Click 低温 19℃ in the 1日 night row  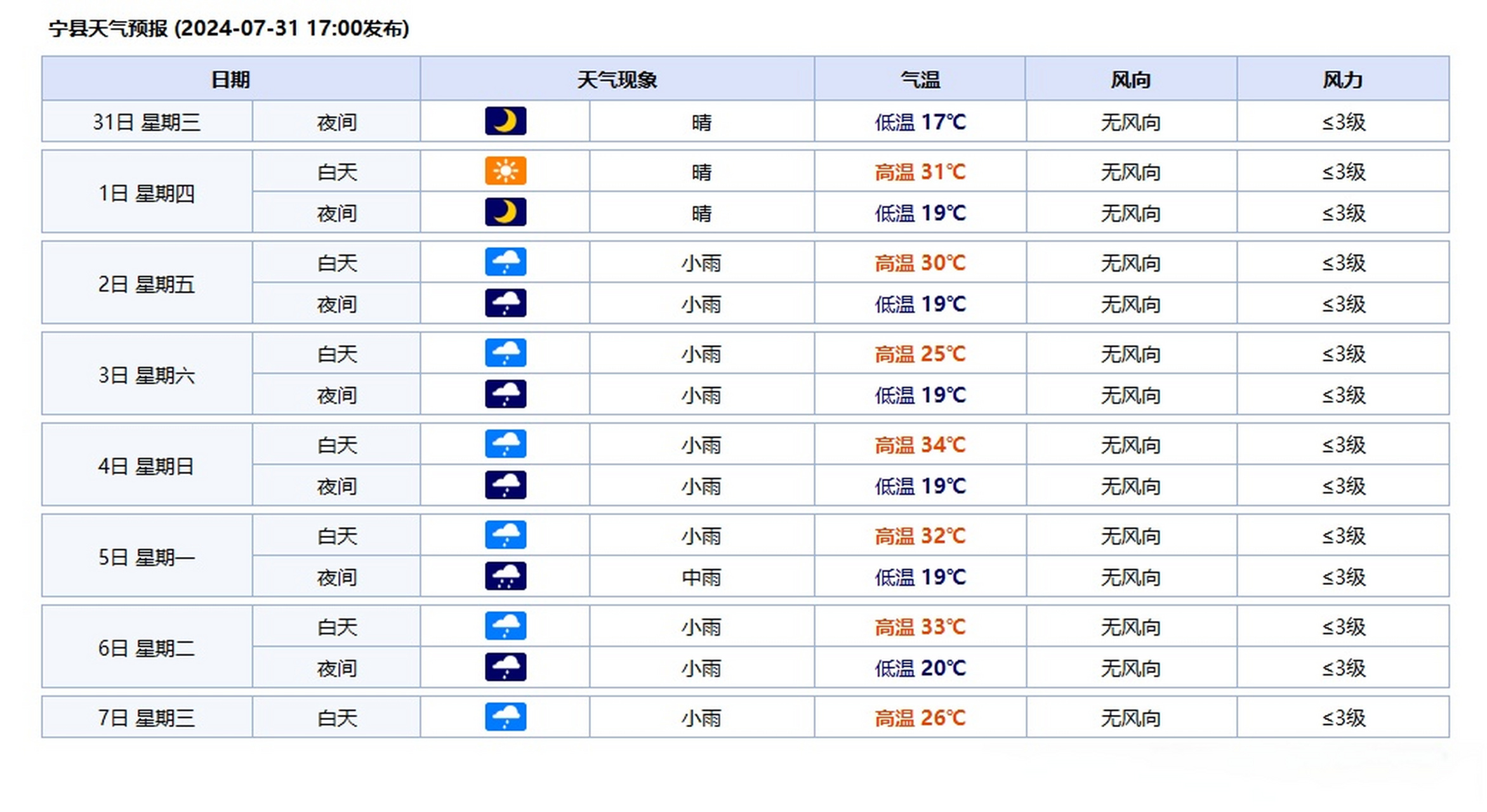pyautogui.click(x=920, y=213)
